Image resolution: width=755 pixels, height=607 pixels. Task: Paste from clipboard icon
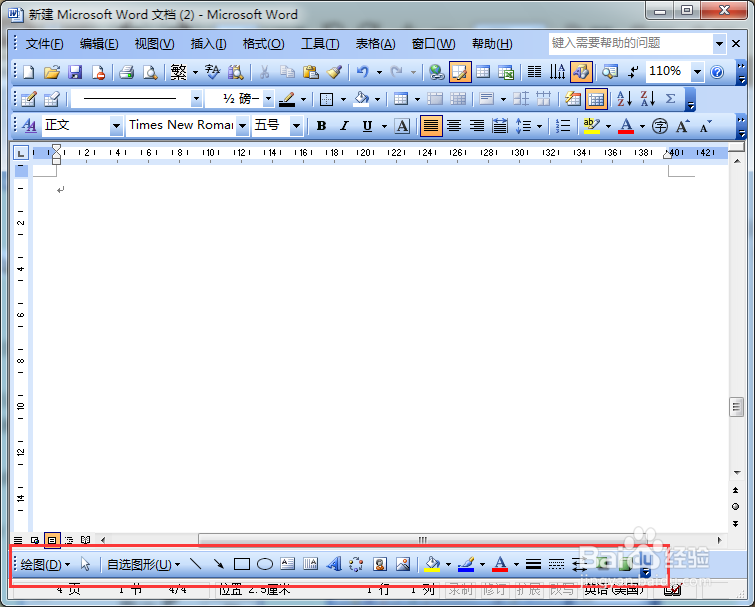(x=311, y=72)
